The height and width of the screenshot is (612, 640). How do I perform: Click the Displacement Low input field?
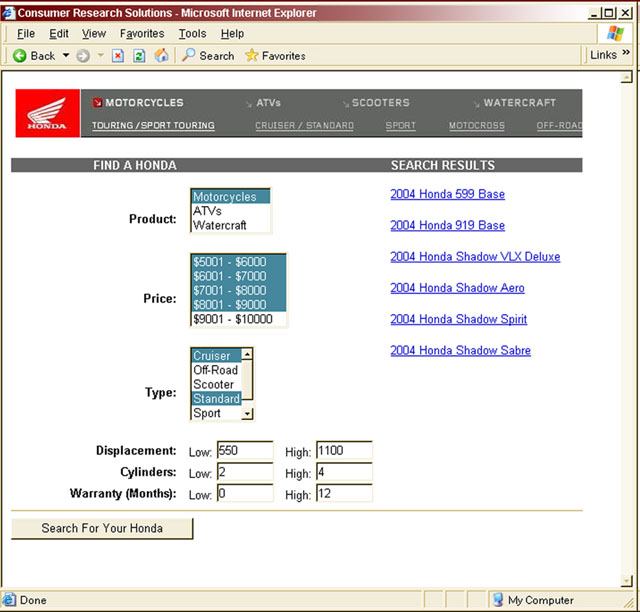pos(245,450)
